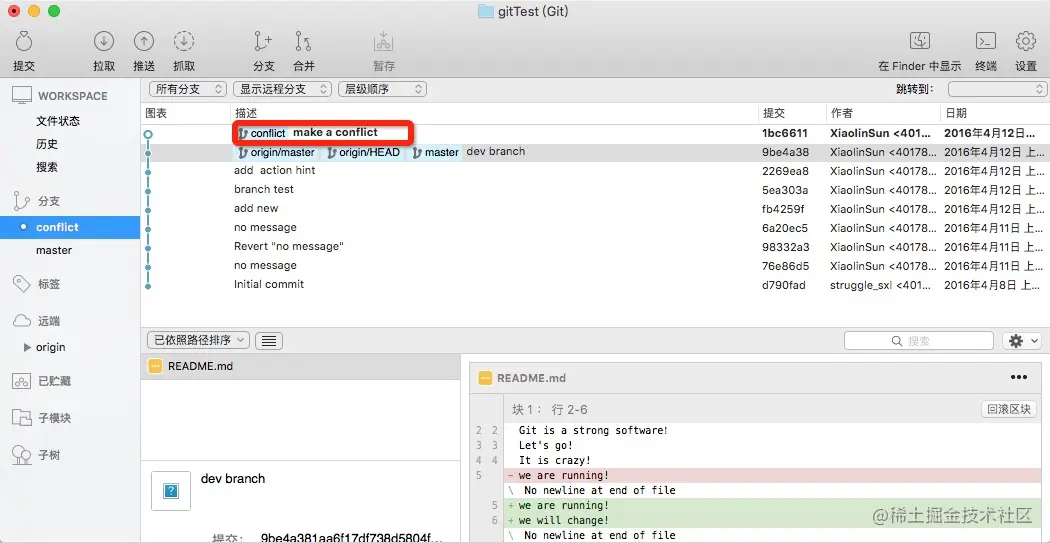1050x543 pixels.
Task: Expand the origin remote tree item
Action: coord(27,347)
